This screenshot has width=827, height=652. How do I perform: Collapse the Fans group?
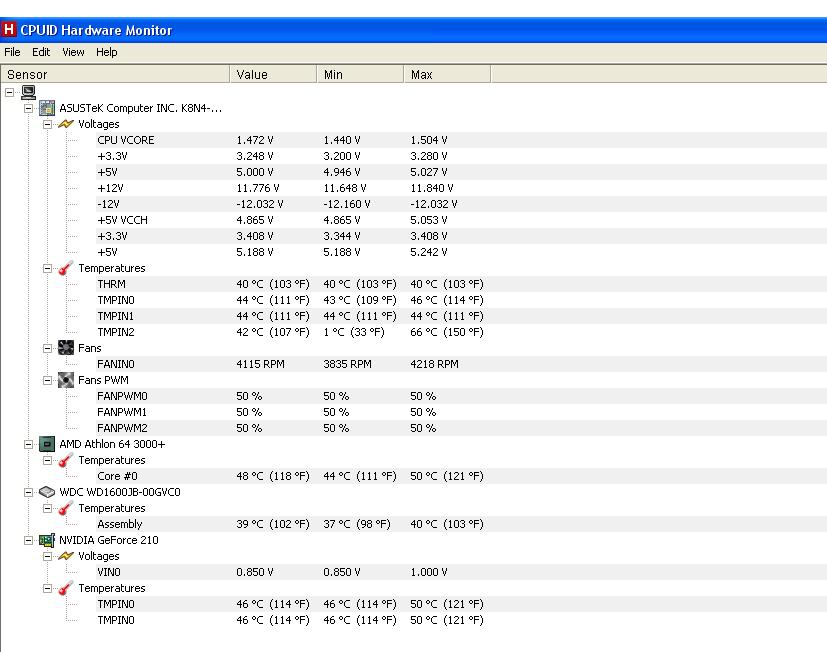point(47,348)
